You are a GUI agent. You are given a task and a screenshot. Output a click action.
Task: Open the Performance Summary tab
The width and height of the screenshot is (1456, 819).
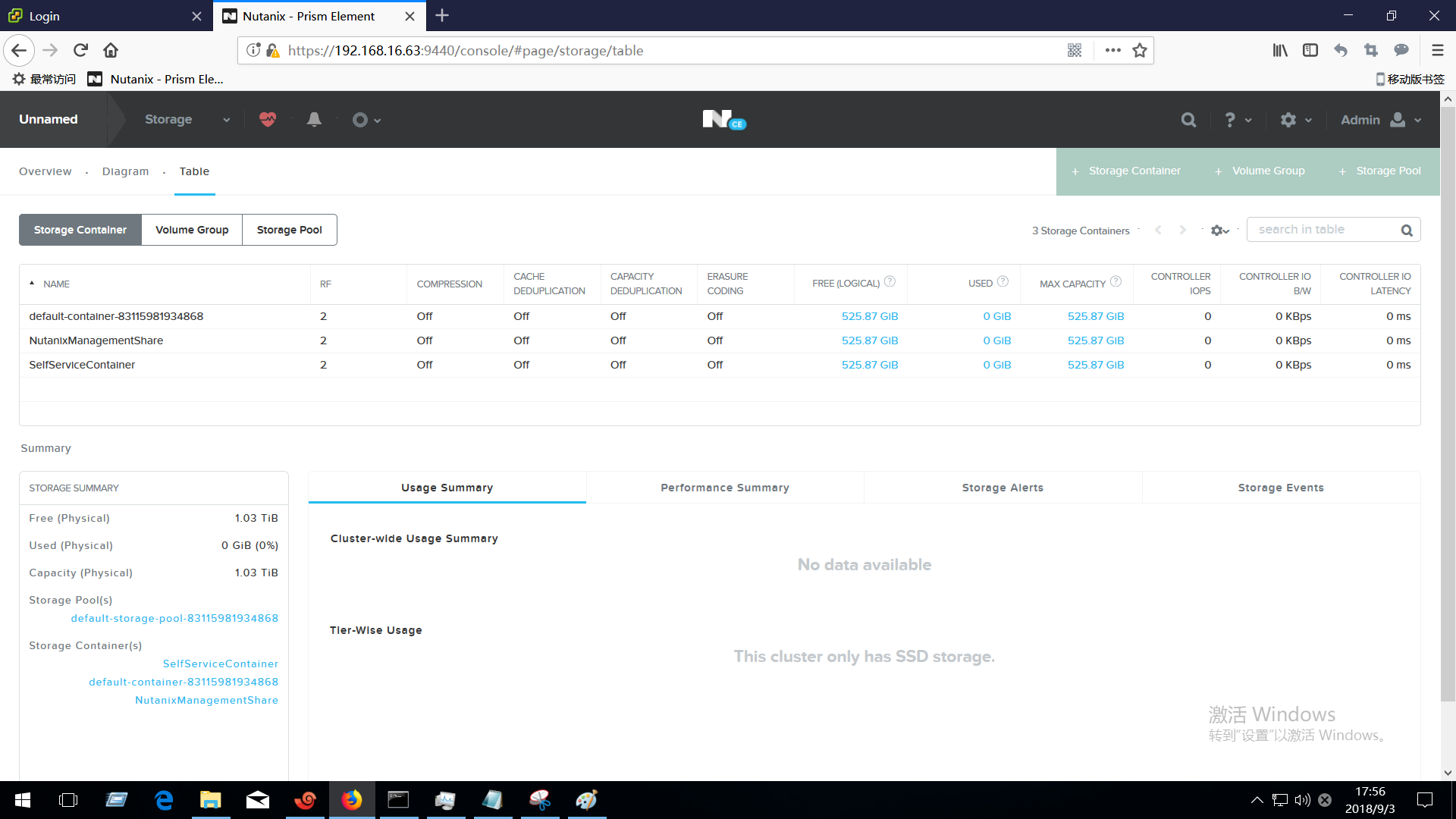pos(725,488)
